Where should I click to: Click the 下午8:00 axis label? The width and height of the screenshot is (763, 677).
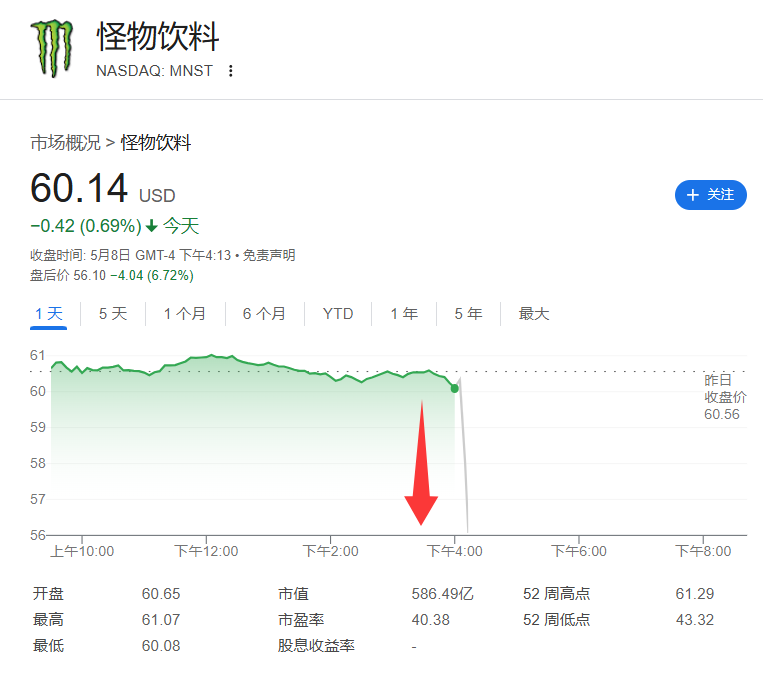click(x=703, y=551)
